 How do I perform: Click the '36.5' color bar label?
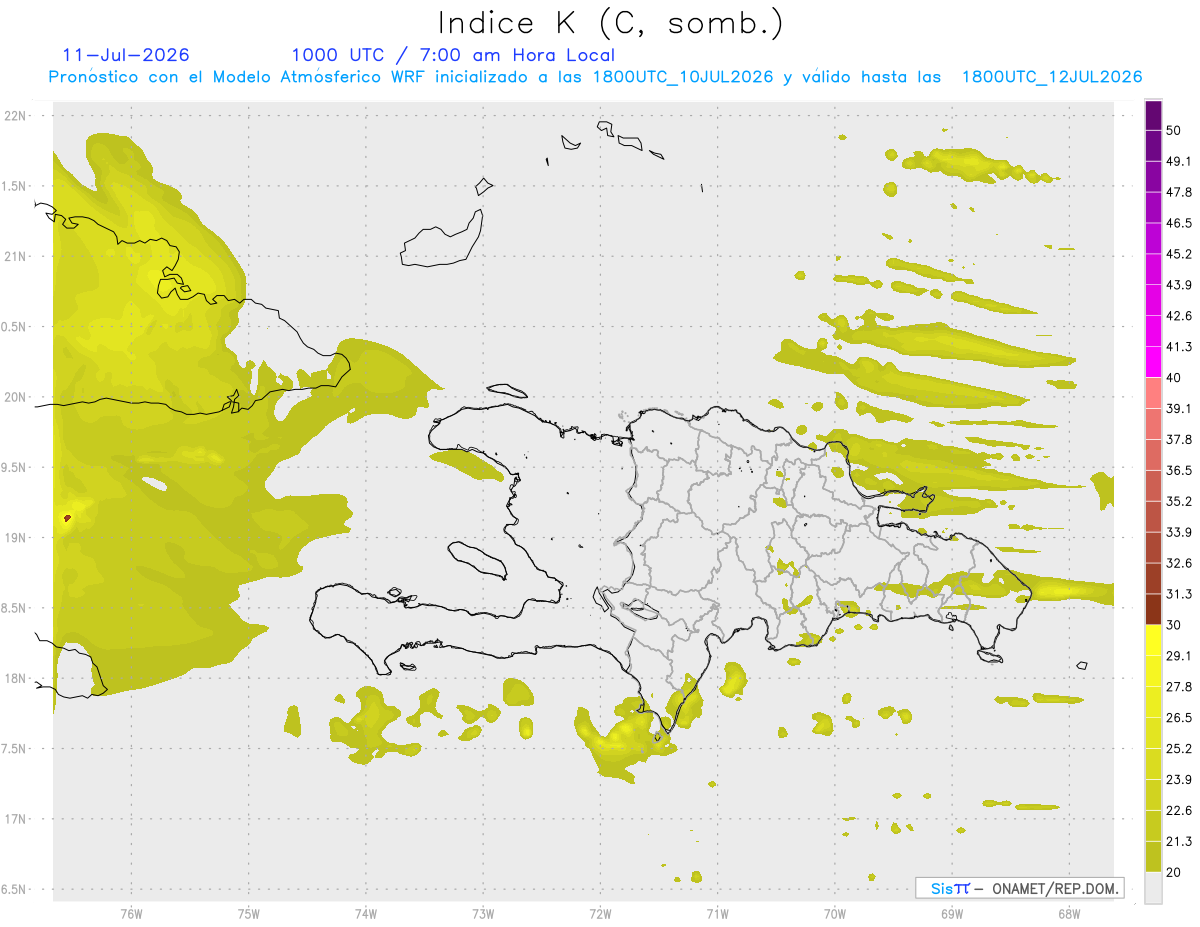click(x=1179, y=470)
